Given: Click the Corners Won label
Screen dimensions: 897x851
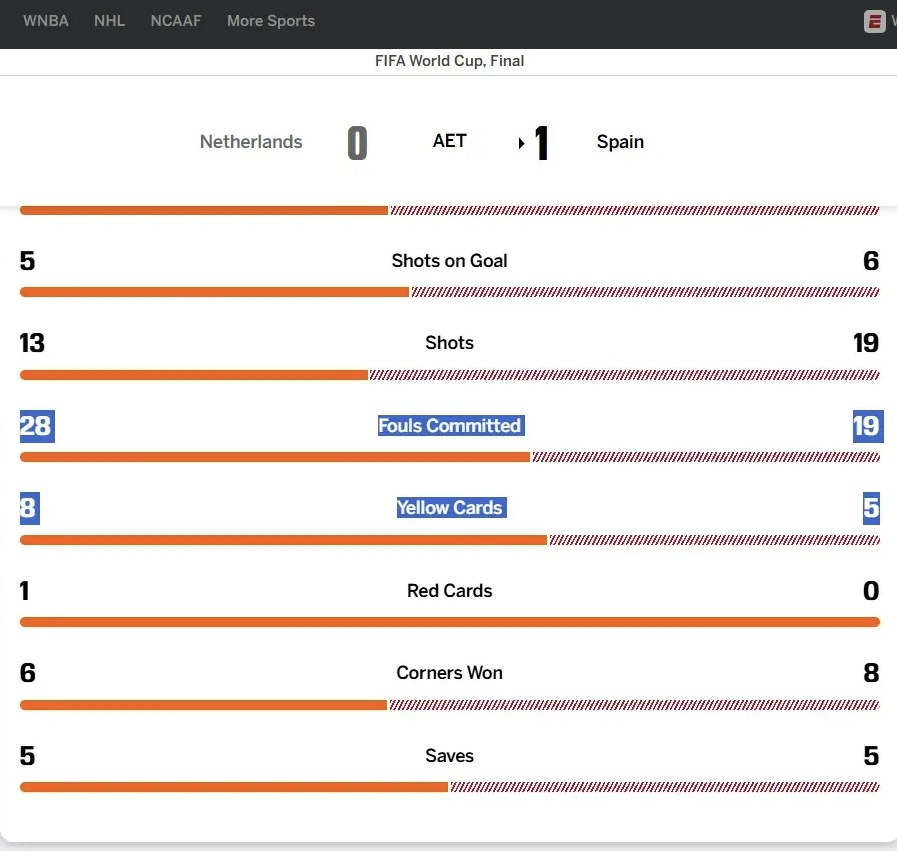Looking at the screenshot, I should pyautogui.click(x=449, y=673).
